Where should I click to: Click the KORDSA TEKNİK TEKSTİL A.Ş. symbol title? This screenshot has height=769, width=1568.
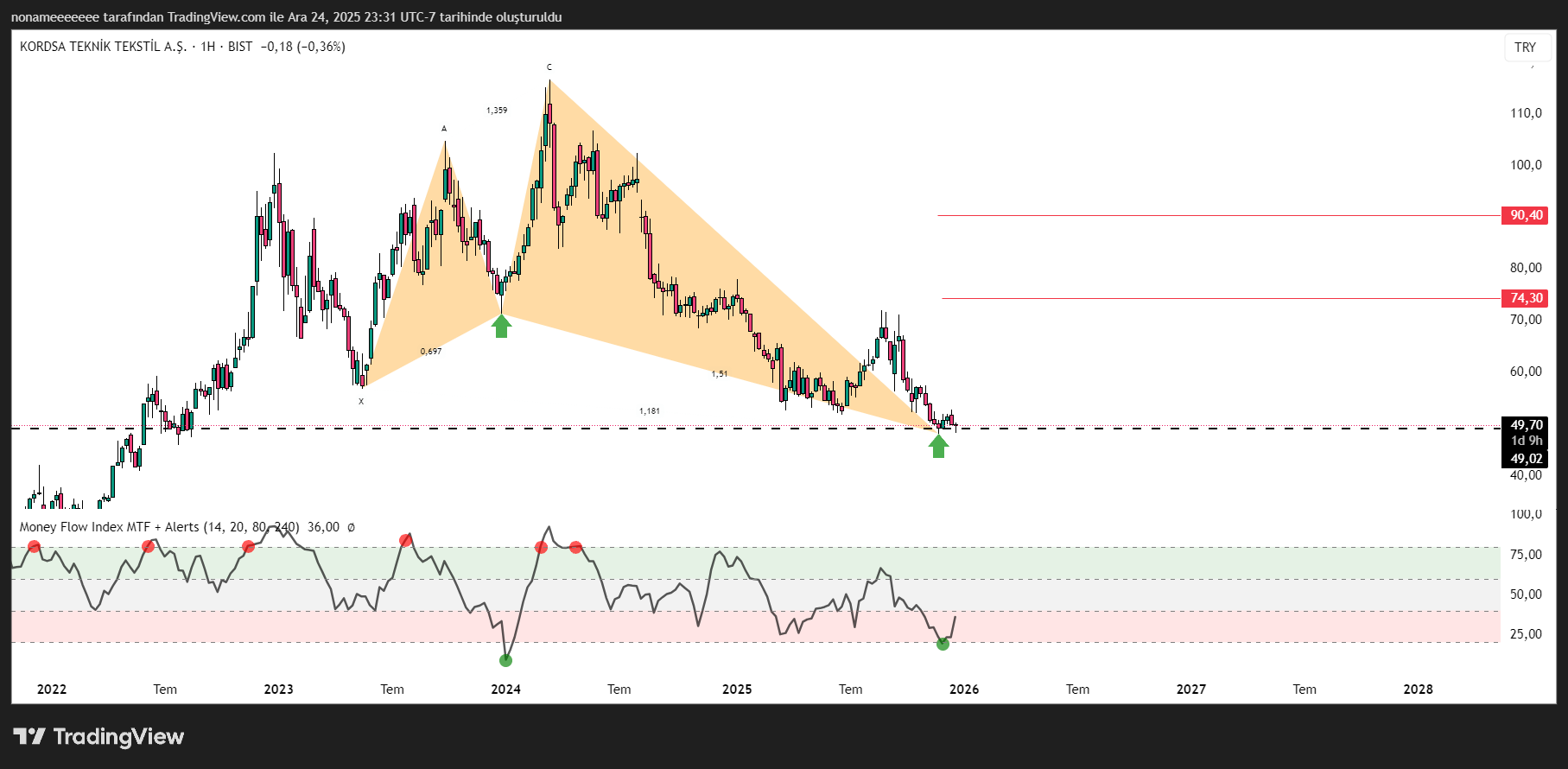pyautogui.click(x=103, y=47)
